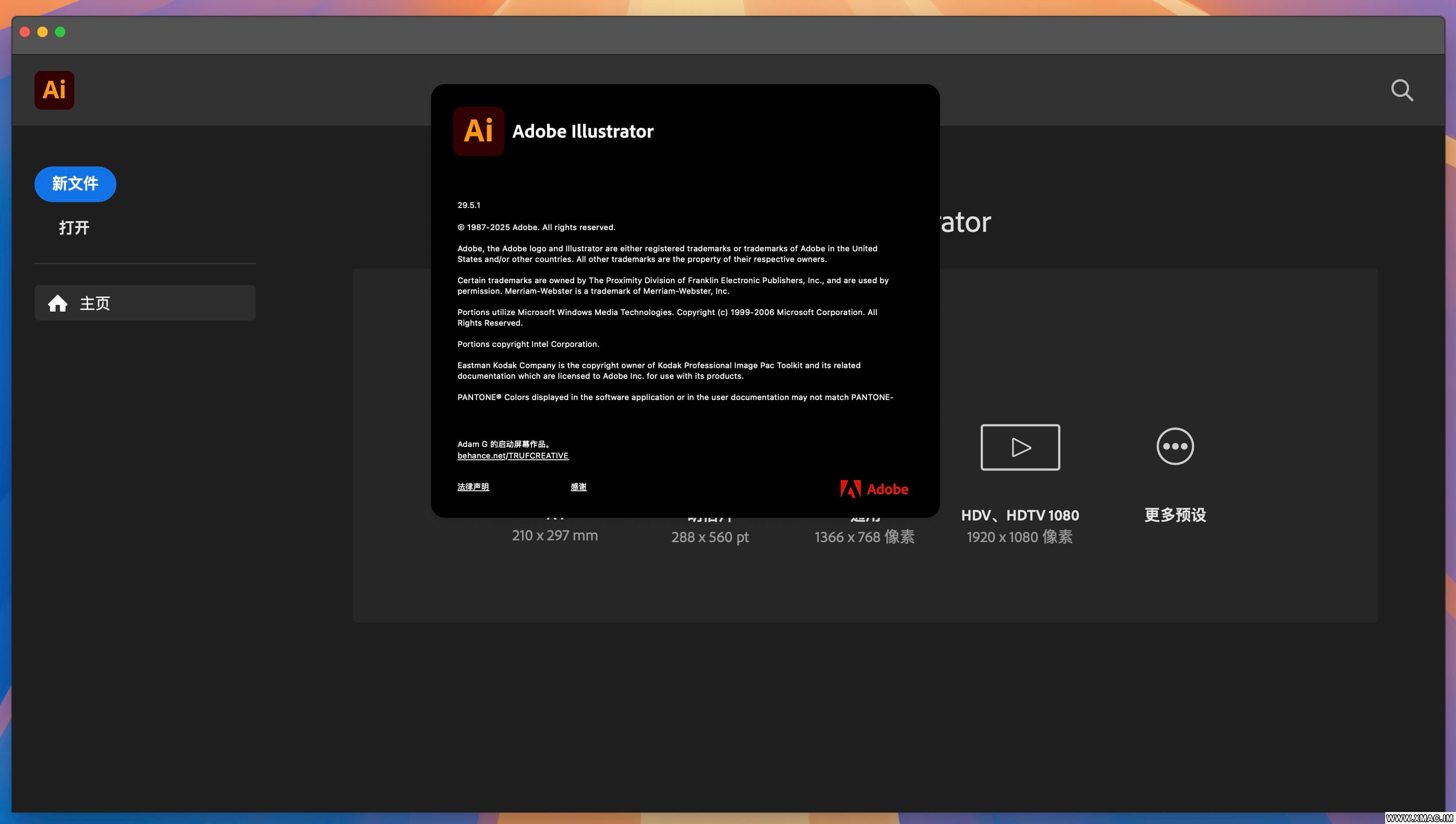Click the Ai icon in About dialog

(479, 131)
